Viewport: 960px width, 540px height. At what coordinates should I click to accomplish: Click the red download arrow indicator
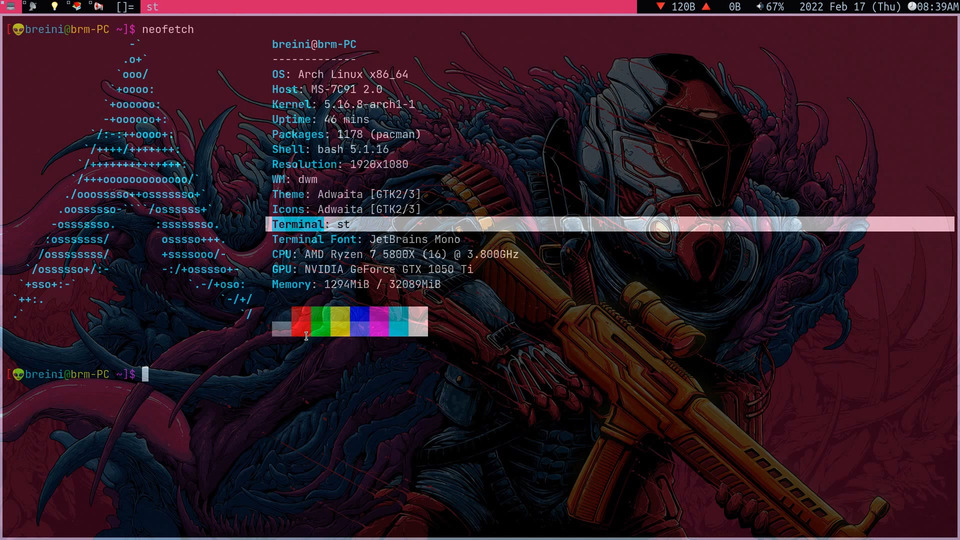[x=661, y=7]
